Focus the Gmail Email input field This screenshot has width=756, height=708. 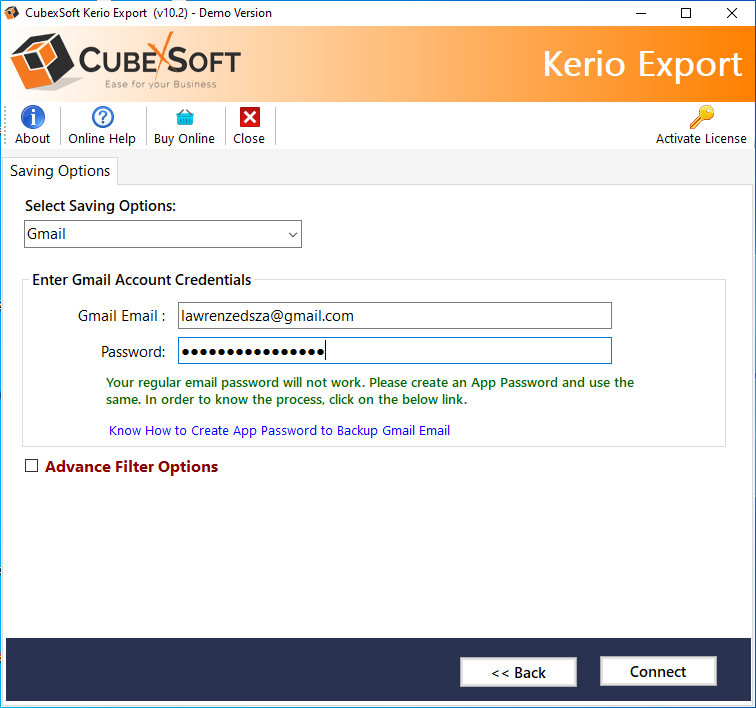(395, 315)
